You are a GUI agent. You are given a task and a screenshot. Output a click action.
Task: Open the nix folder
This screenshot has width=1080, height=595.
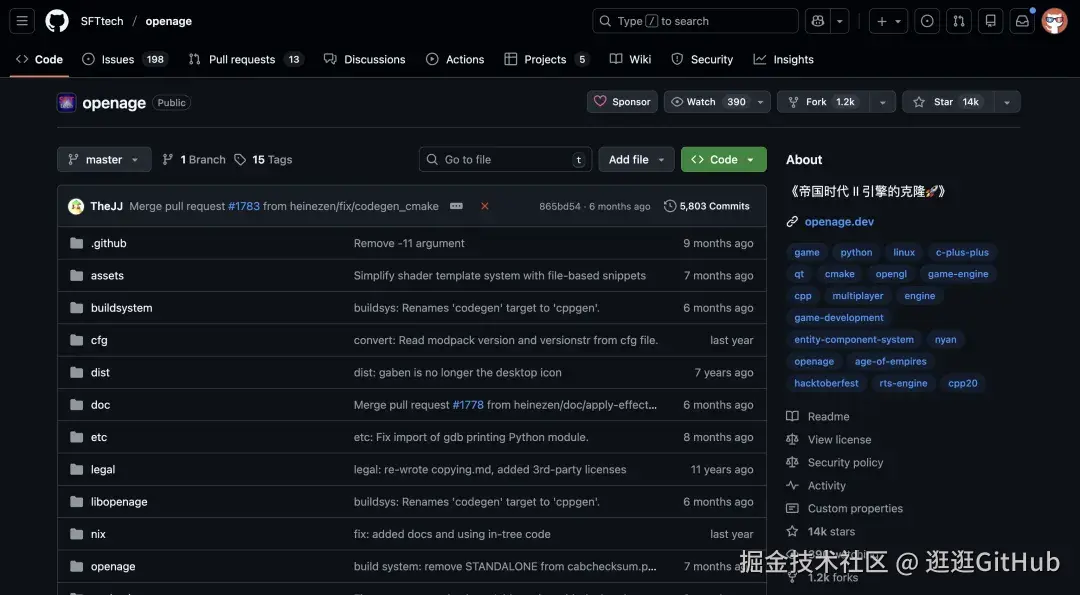tap(98, 534)
